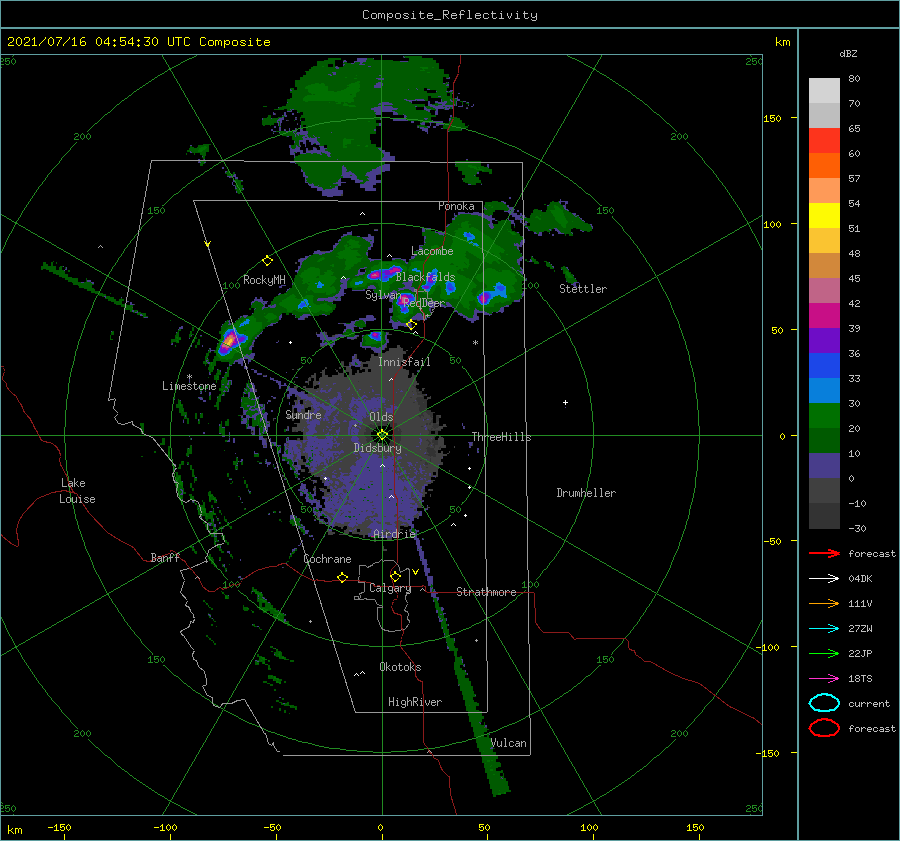Image resolution: width=900 pixels, height=841 pixels.
Task: Click the yellow diamond marker below RedDeer
Action: [411, 325]
